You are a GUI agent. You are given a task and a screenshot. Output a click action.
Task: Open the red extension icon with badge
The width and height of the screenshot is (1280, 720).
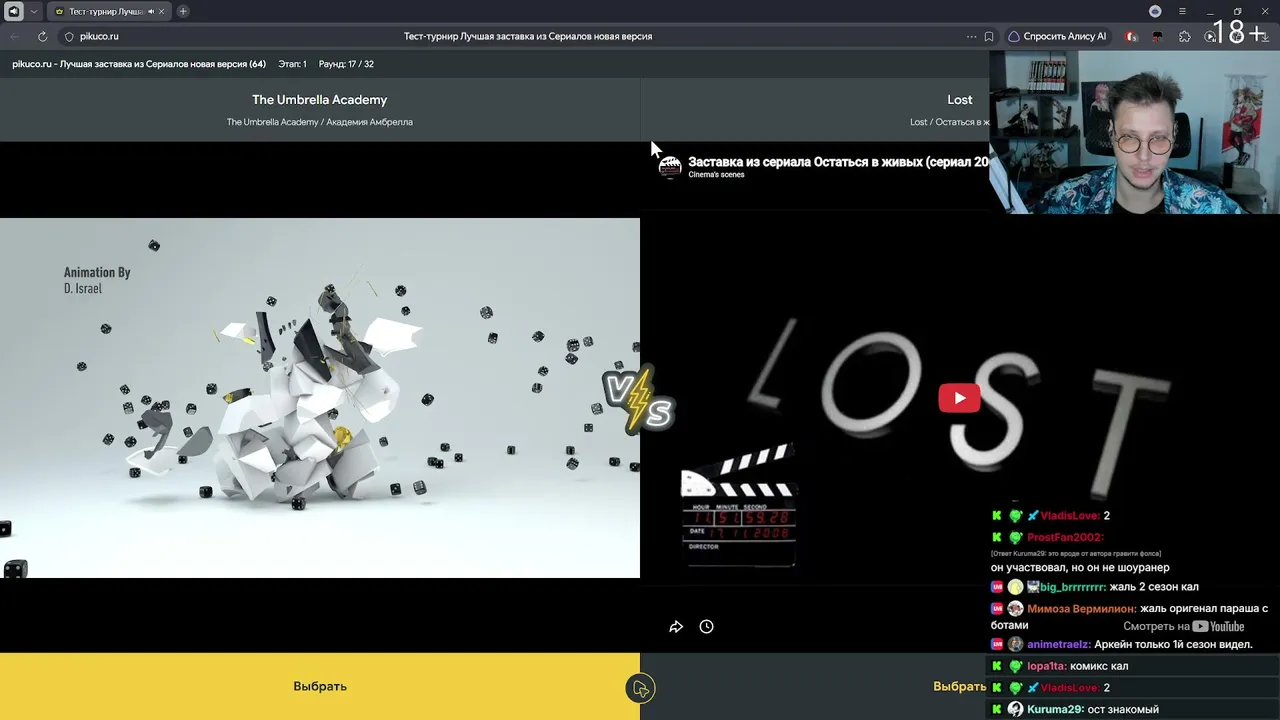pos(1131,36)
